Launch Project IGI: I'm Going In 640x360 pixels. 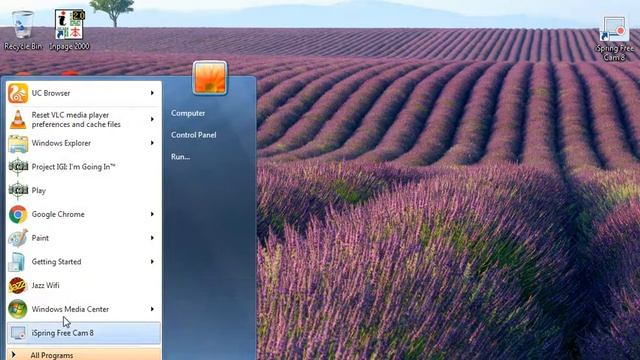point(84,167)
